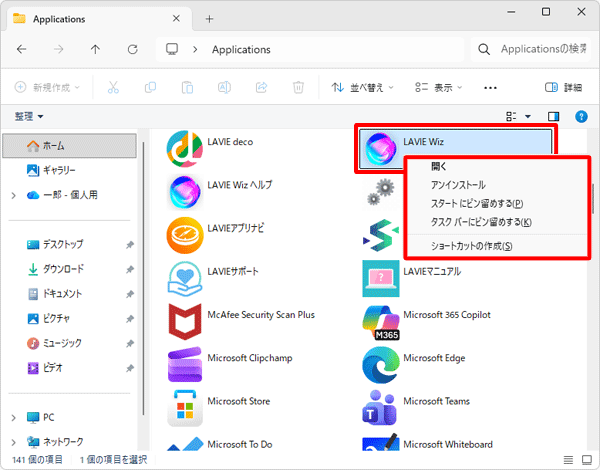Screen dimensions: 600x470
Task: Expand the 一郎 - 個人用 OneDrive node
Action: coord(14,196)
